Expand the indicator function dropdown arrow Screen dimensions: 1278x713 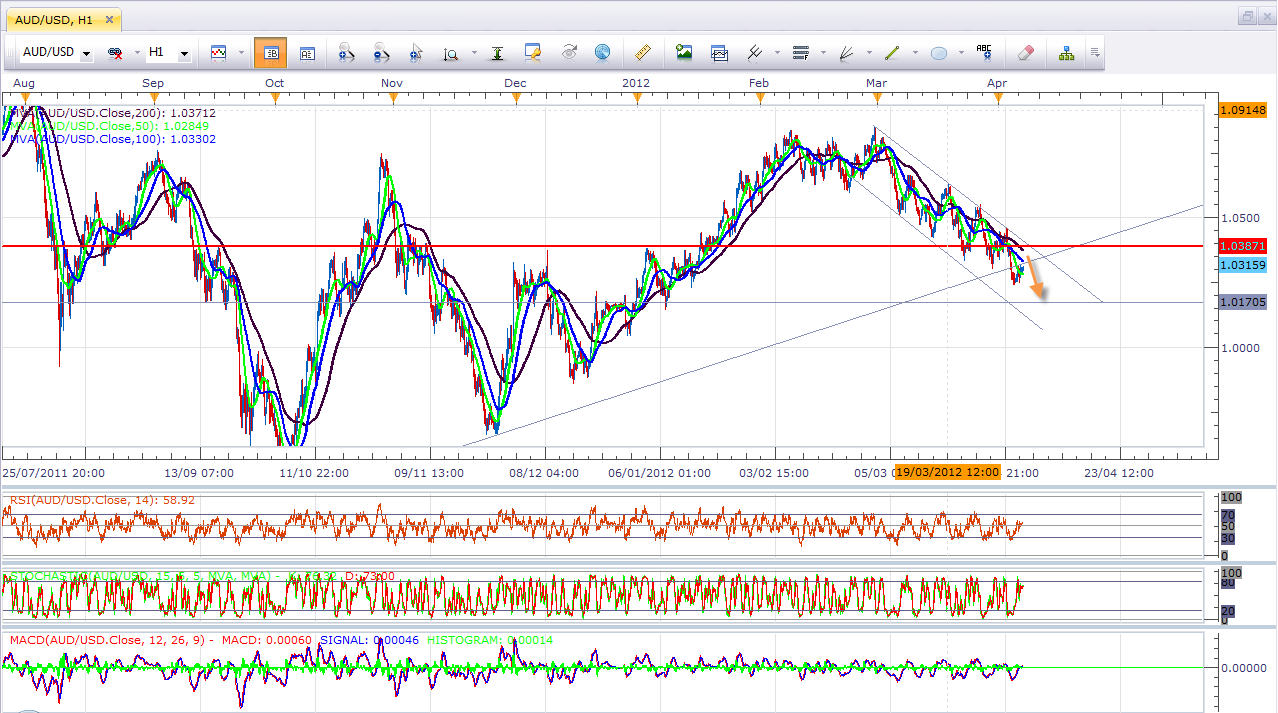776,53
